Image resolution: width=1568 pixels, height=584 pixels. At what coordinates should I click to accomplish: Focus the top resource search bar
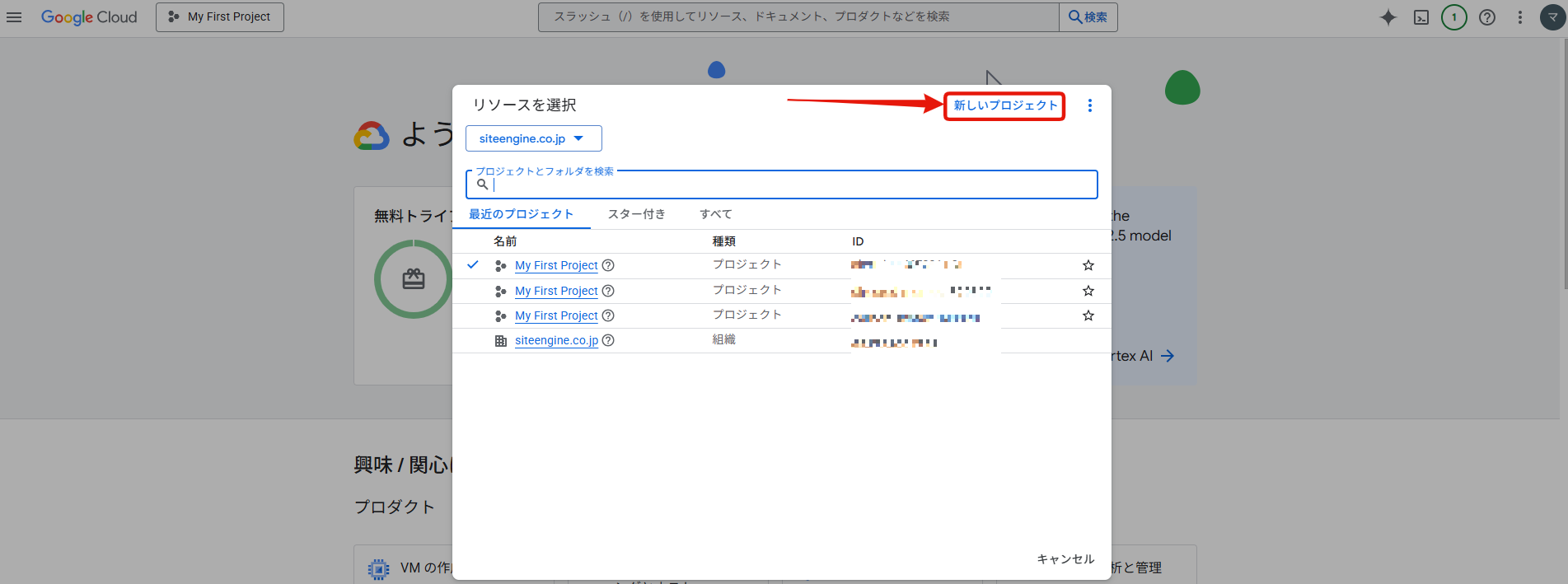click(x=798, y=17)
